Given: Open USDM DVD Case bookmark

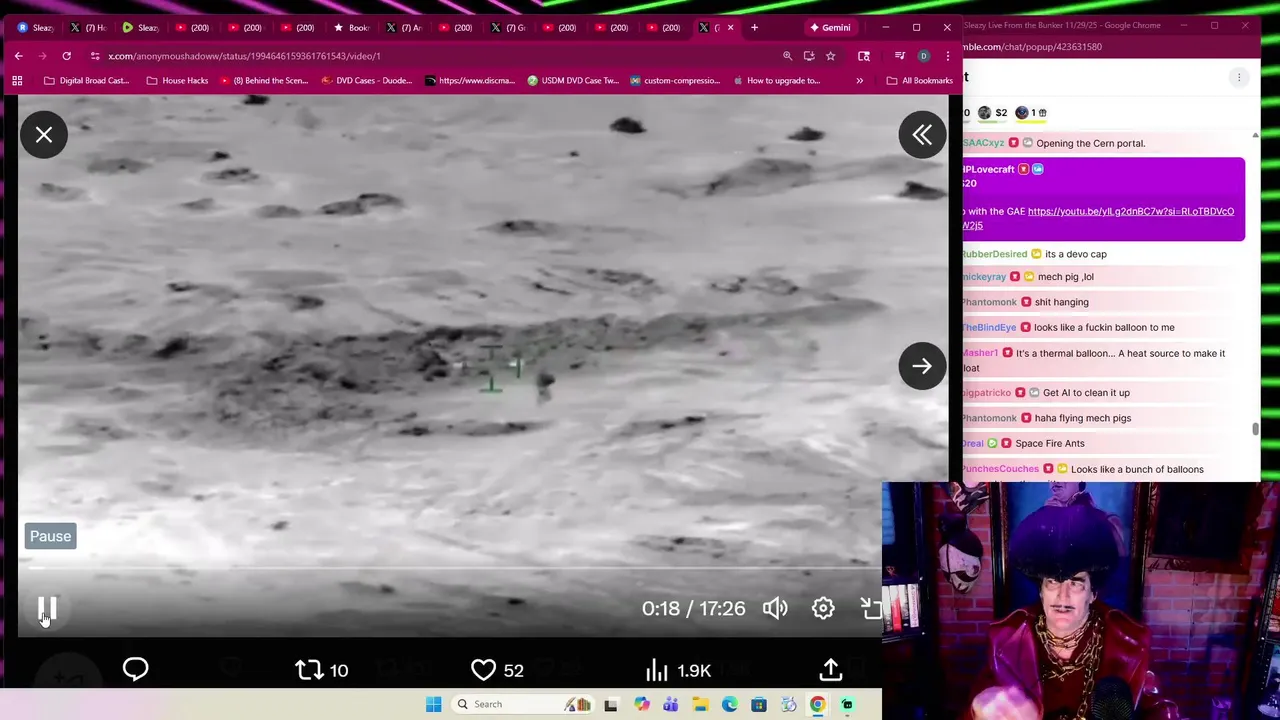Looking at the screenshot, I should [573, 81].
